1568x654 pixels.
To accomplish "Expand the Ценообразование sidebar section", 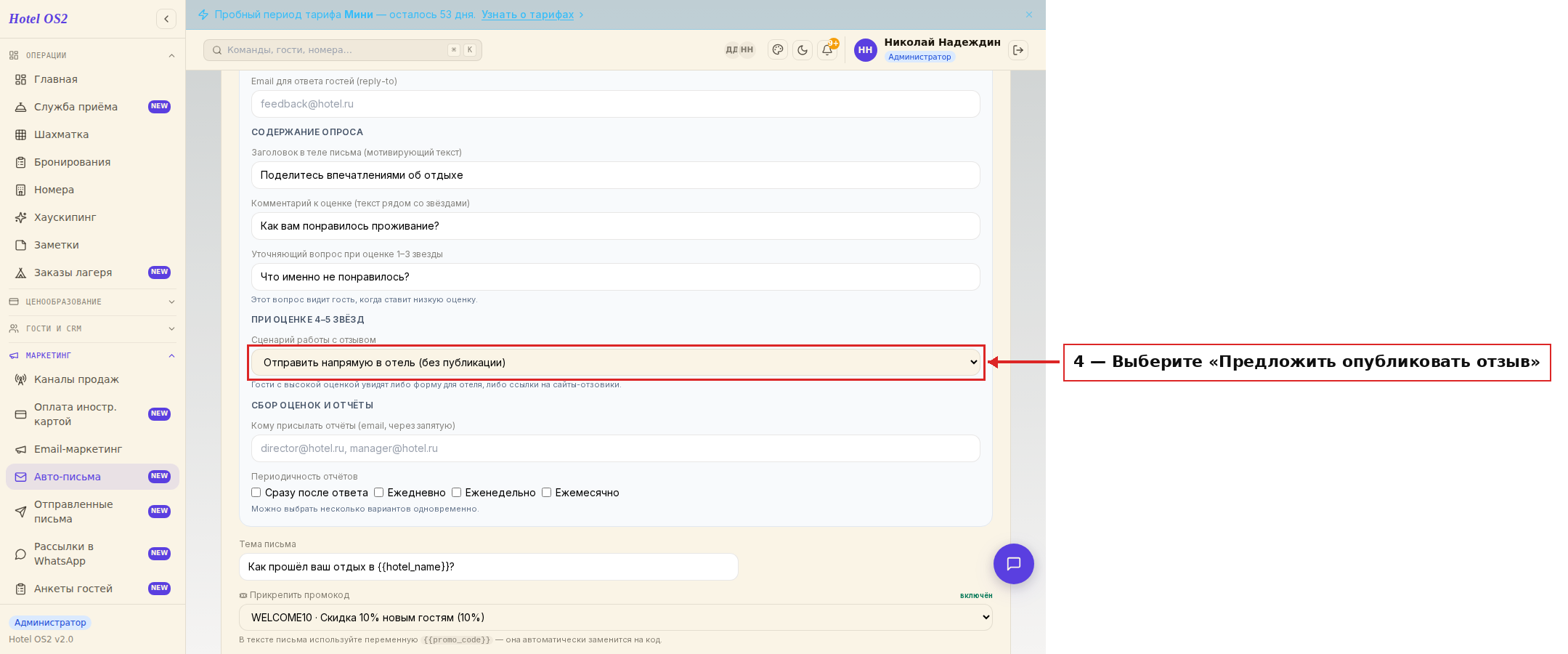I will [x=92, y=302].
